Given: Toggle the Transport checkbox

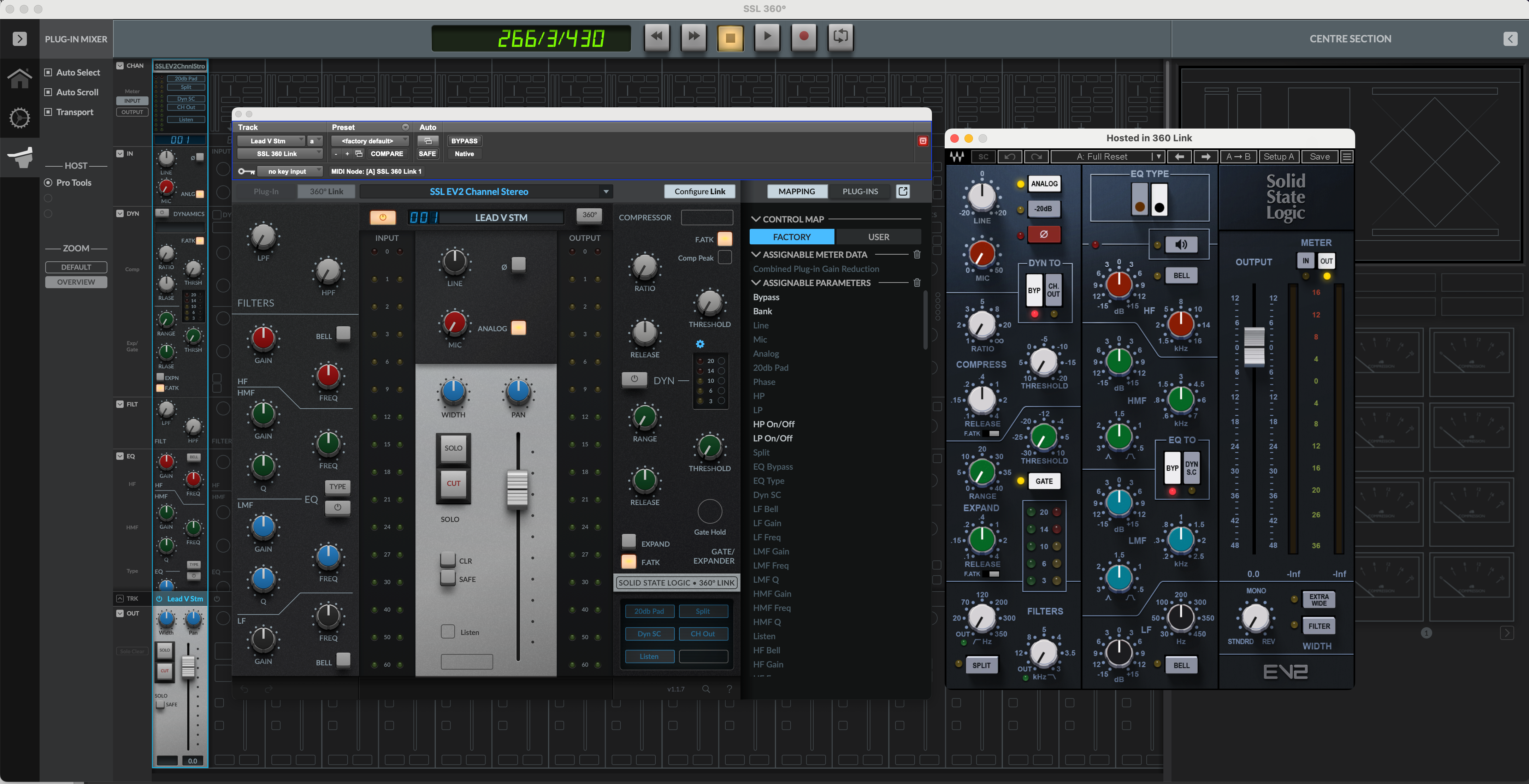Looking at the screenshot, I should (x=49, y=112).
